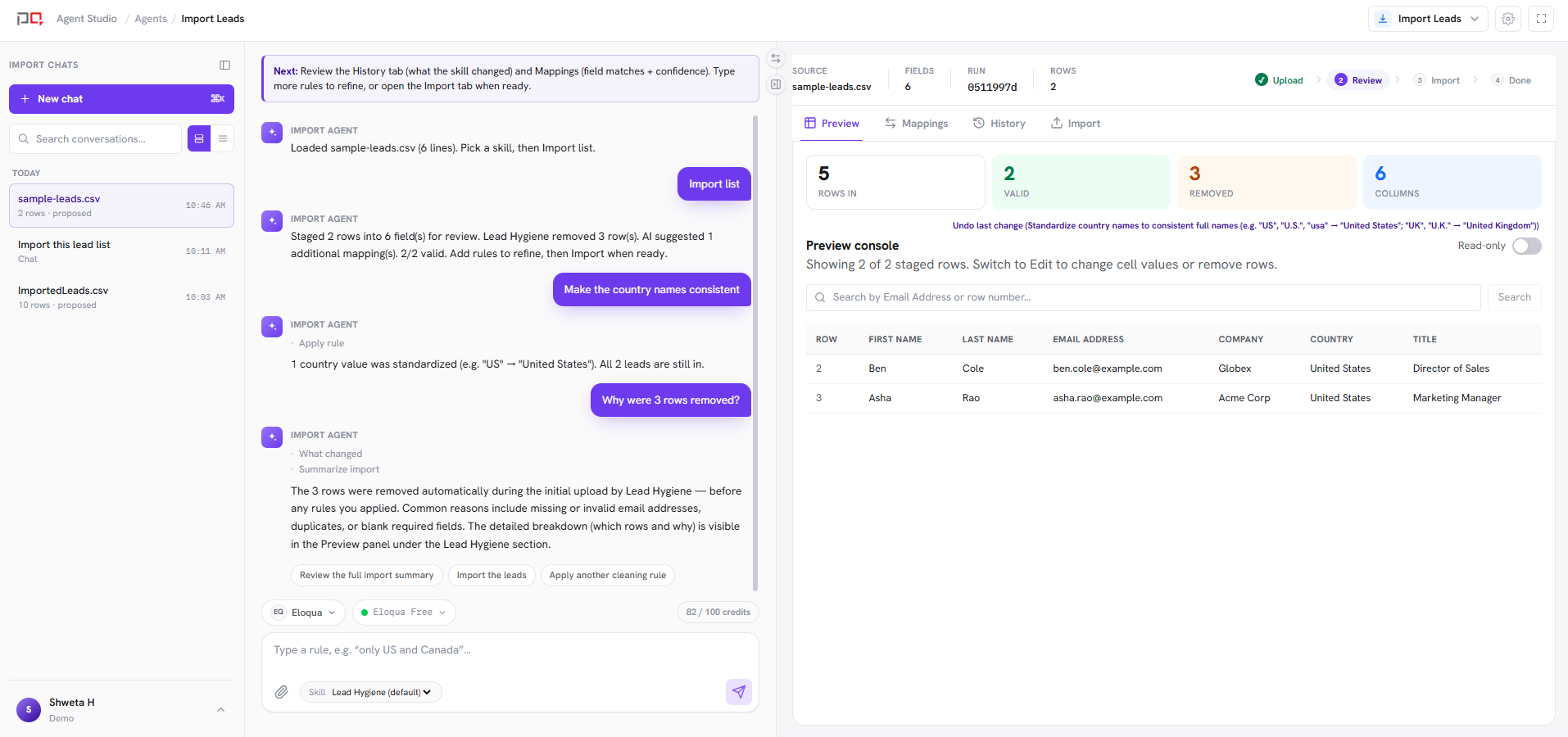Screen dimensions: 1568x737
Task: Open 'Import this lead list' chat
Action: click(121, 251)
